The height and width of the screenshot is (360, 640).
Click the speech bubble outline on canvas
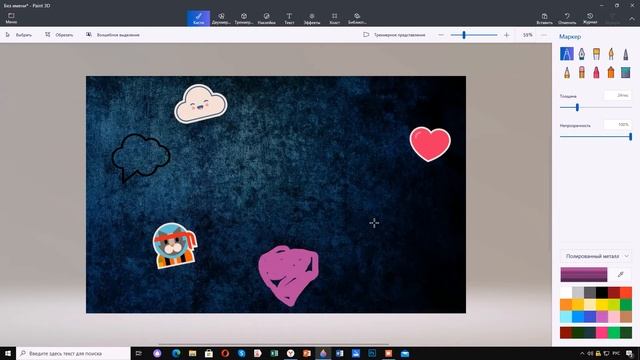pyautogui.click(x=140, y=157)
